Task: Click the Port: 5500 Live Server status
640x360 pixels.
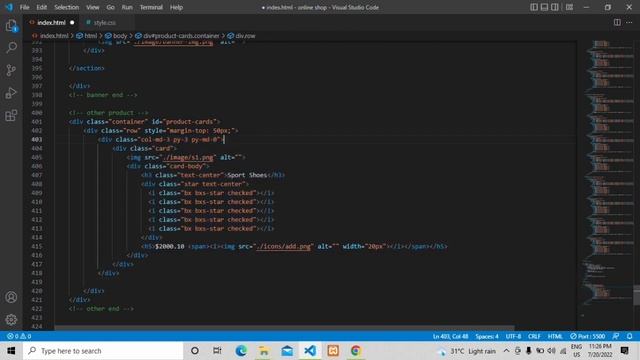Action: (x=587, y=336)
